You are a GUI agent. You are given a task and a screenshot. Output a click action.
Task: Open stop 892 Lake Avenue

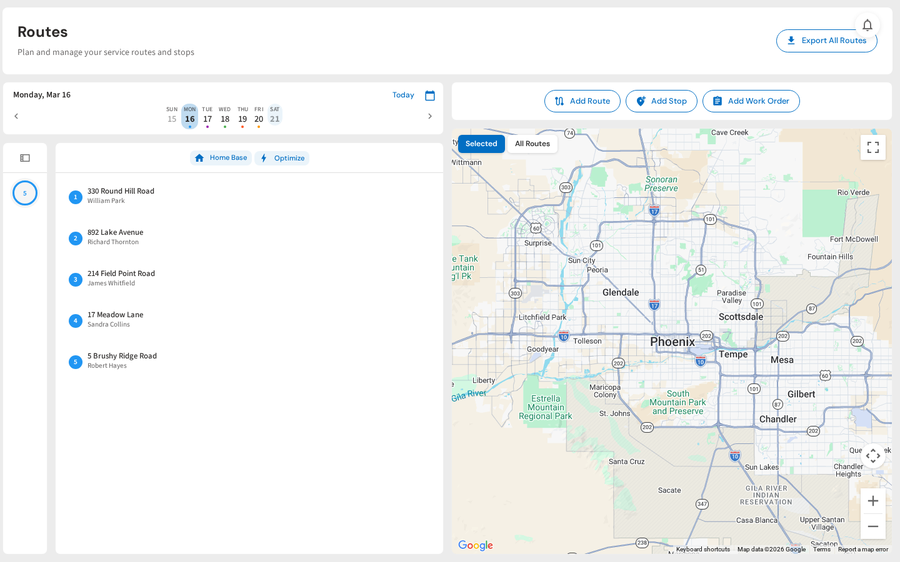[x=115, y=232]
